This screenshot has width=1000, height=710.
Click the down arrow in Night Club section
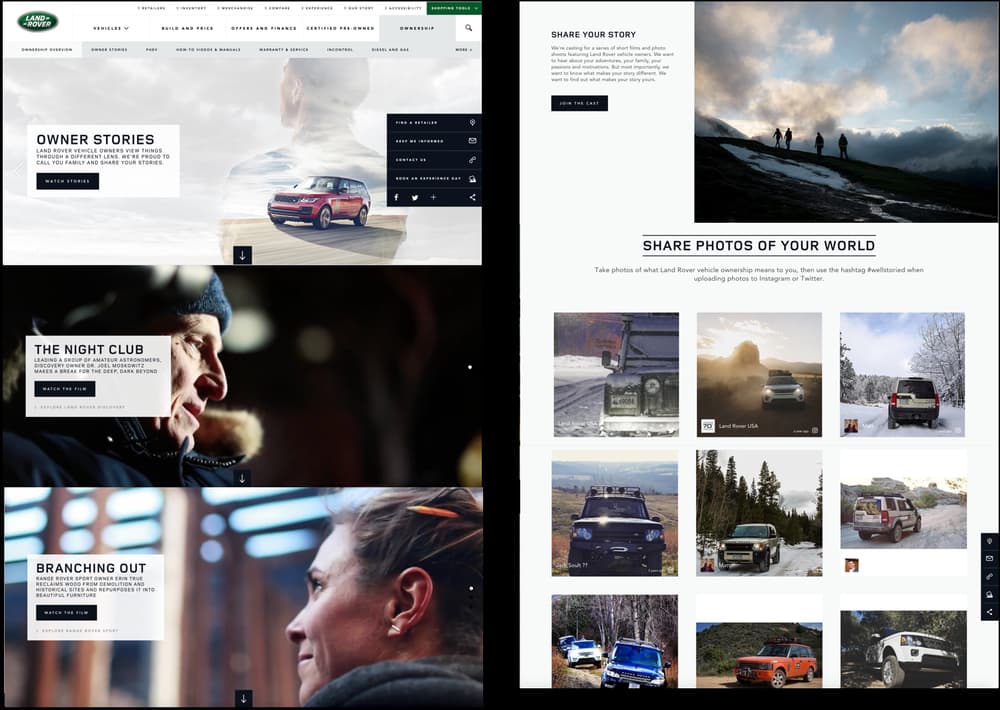[x=242, y=478]
